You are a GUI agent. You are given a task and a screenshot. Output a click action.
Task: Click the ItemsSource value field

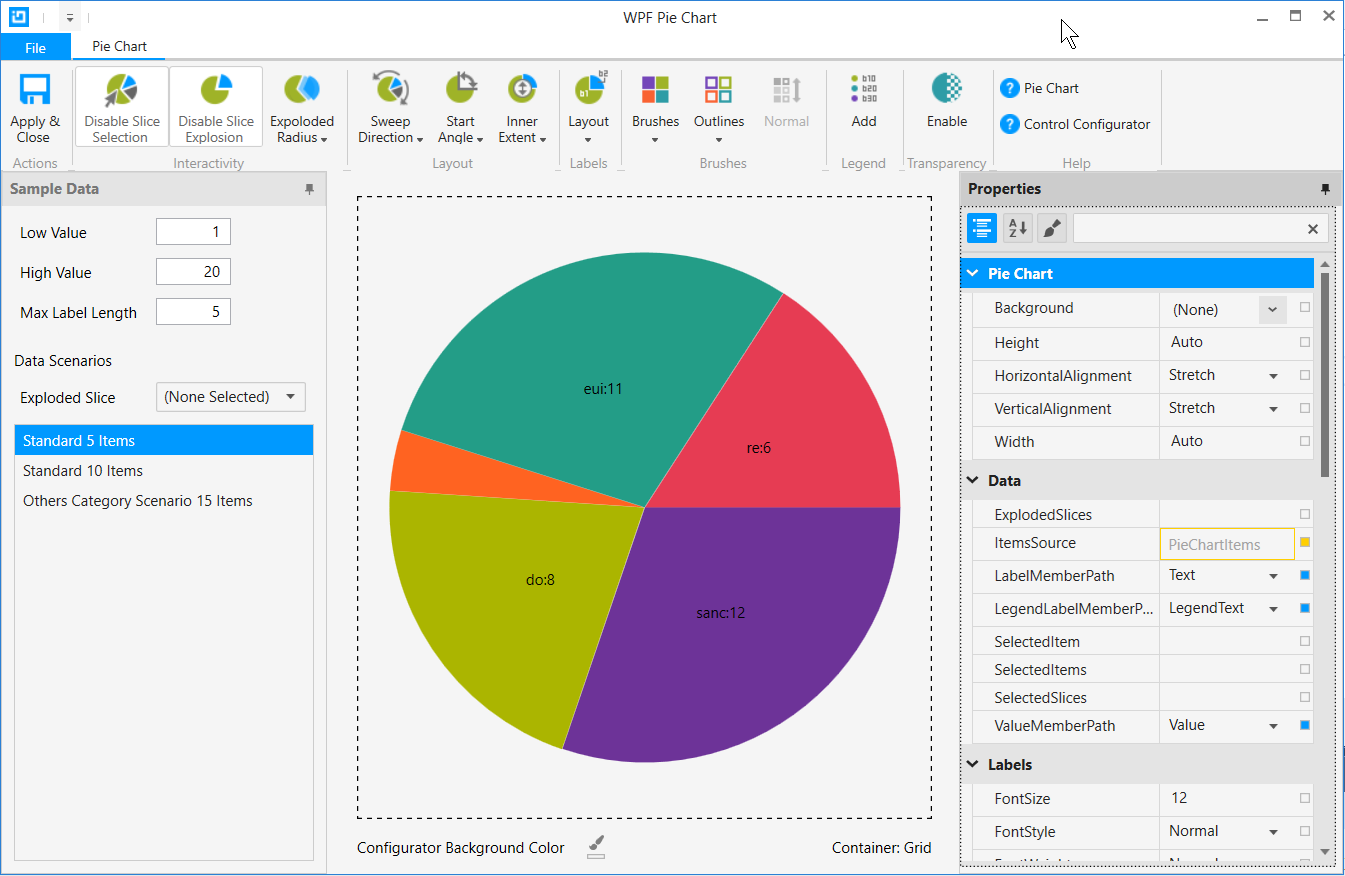1227,544
